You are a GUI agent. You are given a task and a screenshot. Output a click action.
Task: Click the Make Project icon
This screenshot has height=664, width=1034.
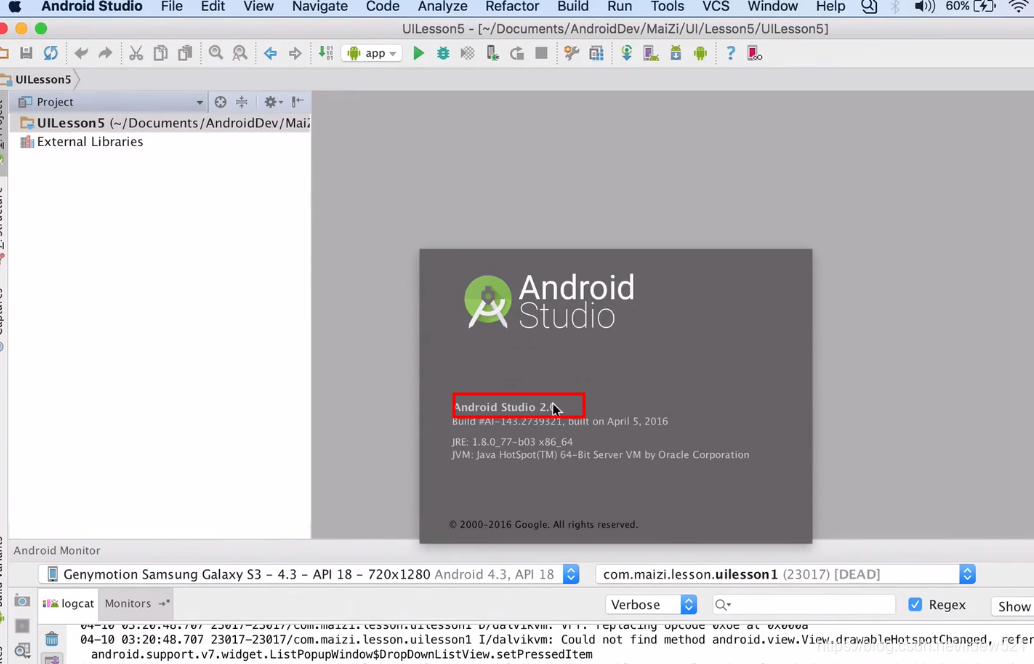pos(326,53)
